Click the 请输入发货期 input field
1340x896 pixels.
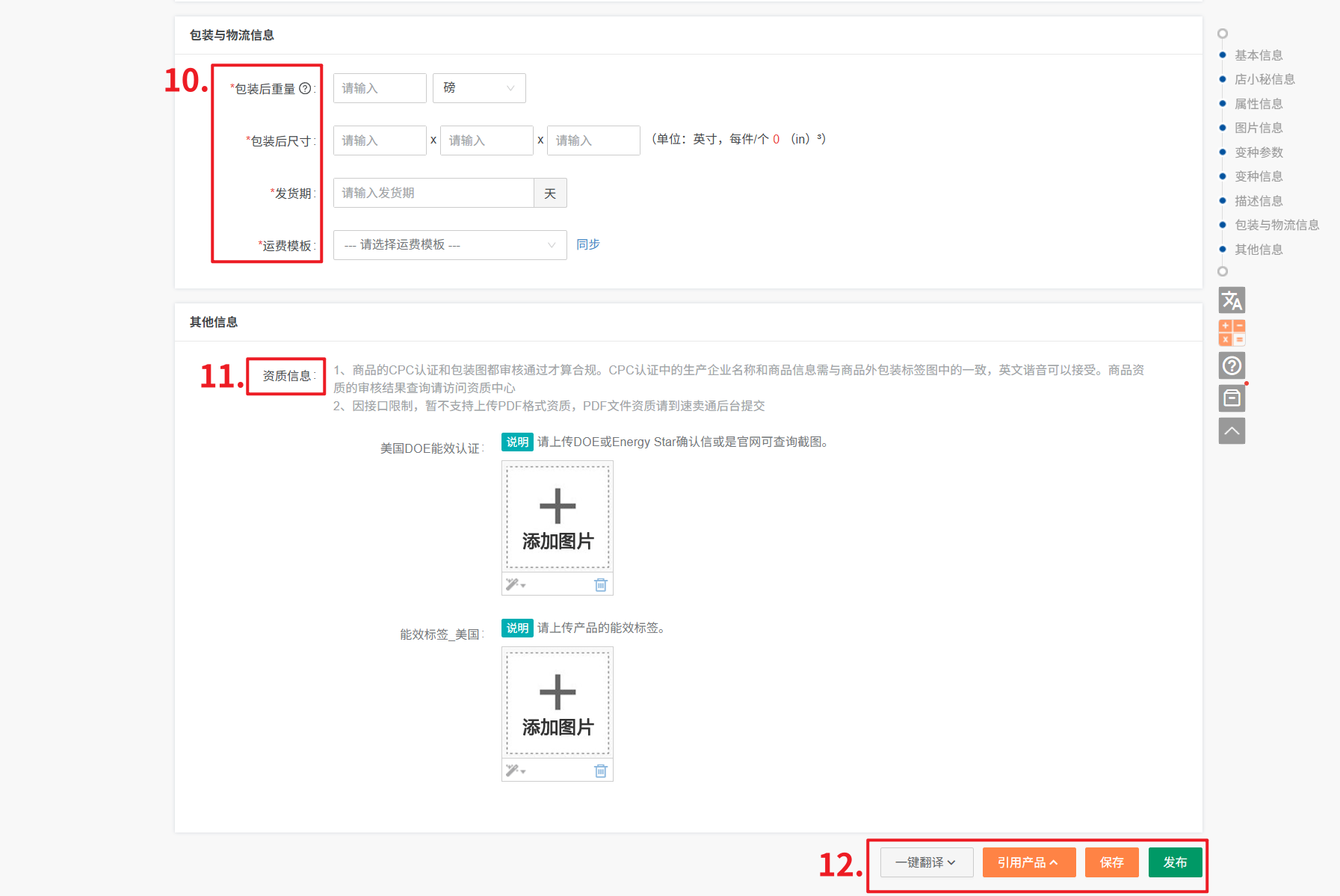[433, 193]
